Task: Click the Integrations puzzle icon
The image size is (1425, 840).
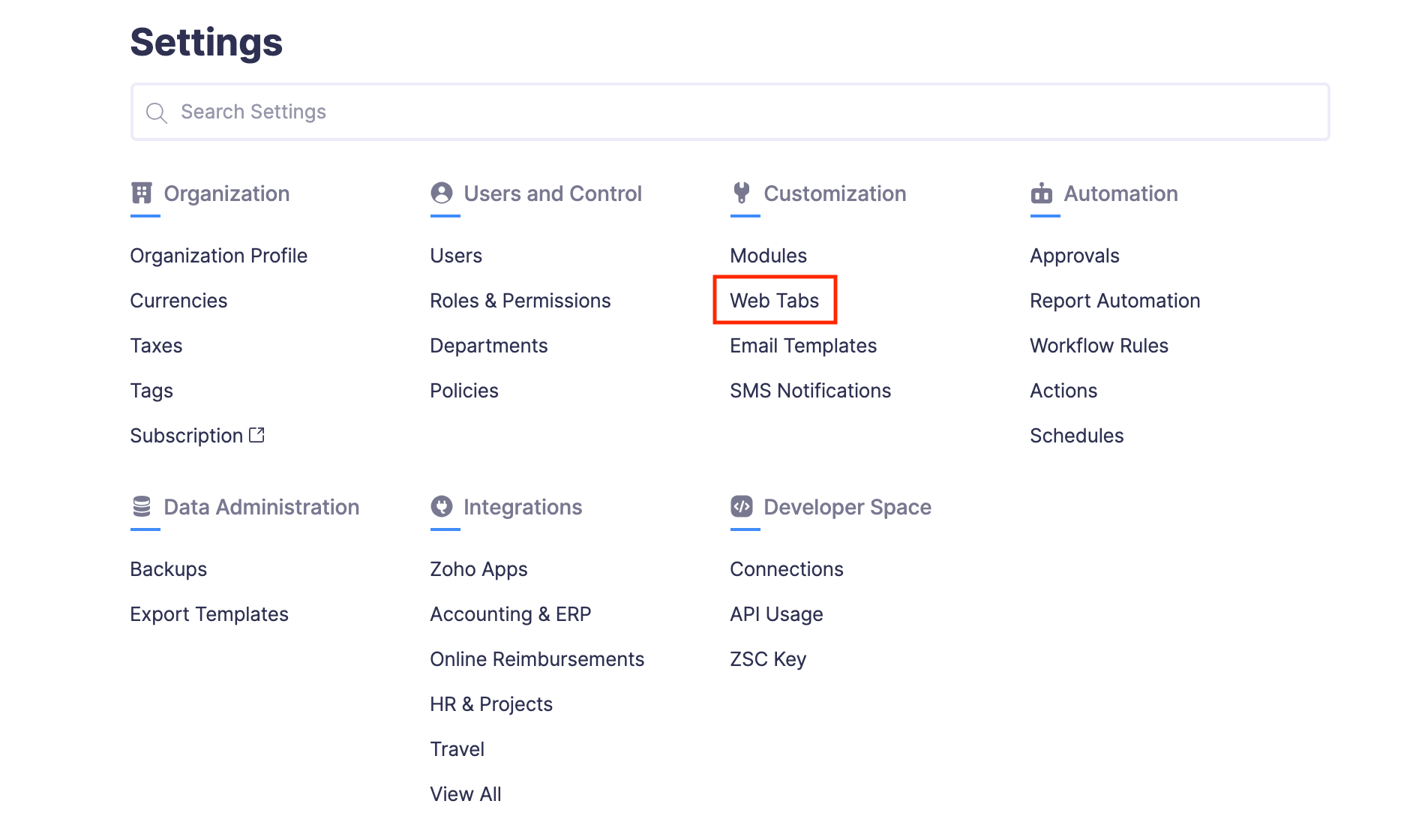Action: 441,507
